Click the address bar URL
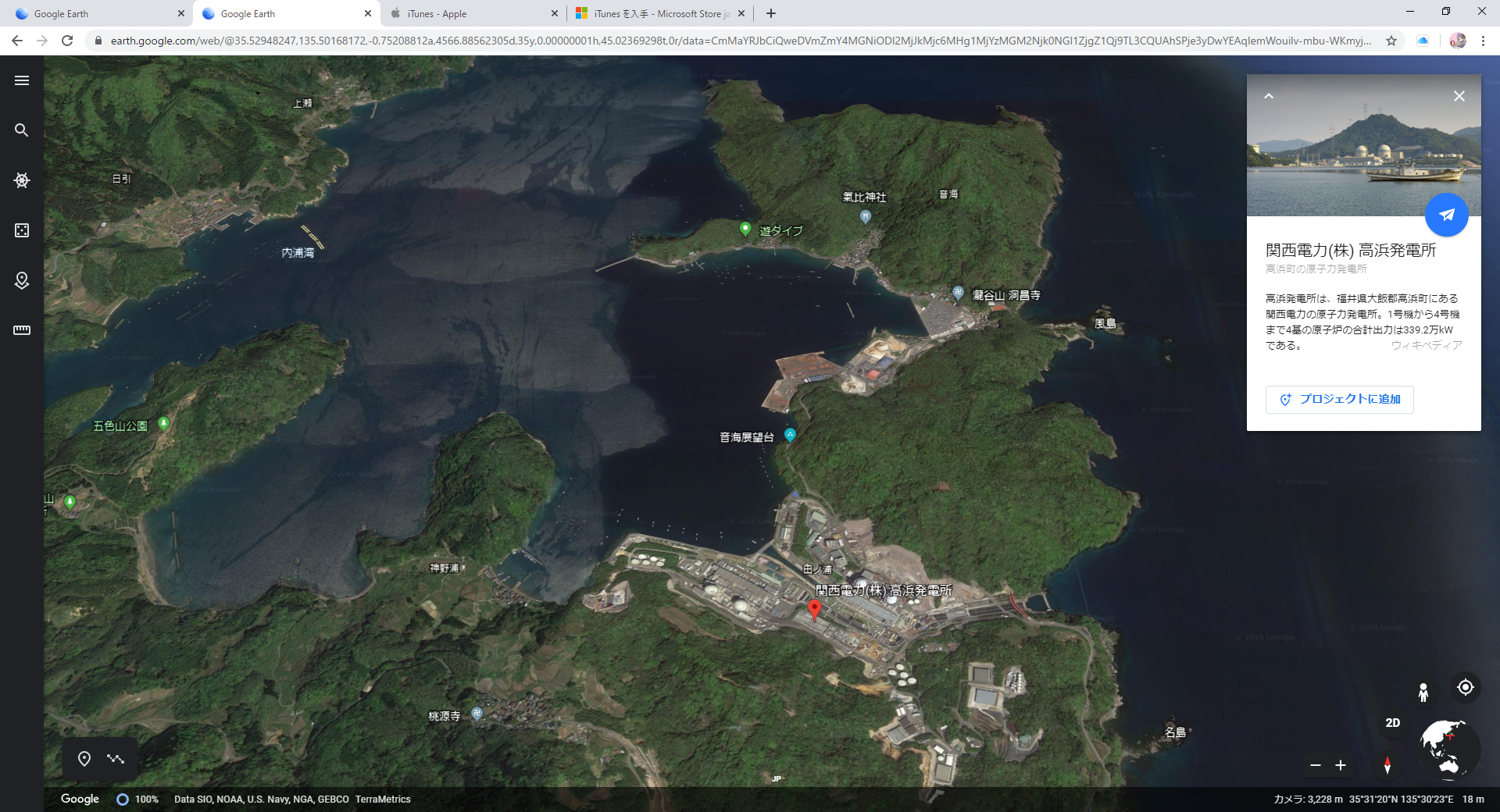The height and width of the screenshot is (812, 1500). click(740, 41)
